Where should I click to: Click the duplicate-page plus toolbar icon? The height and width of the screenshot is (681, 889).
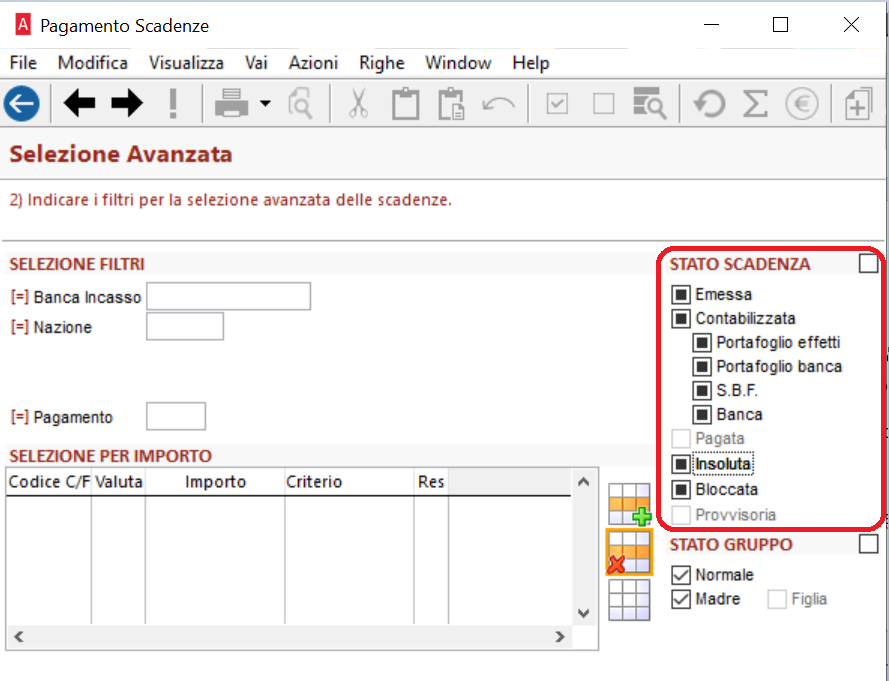tap(858, 104)
